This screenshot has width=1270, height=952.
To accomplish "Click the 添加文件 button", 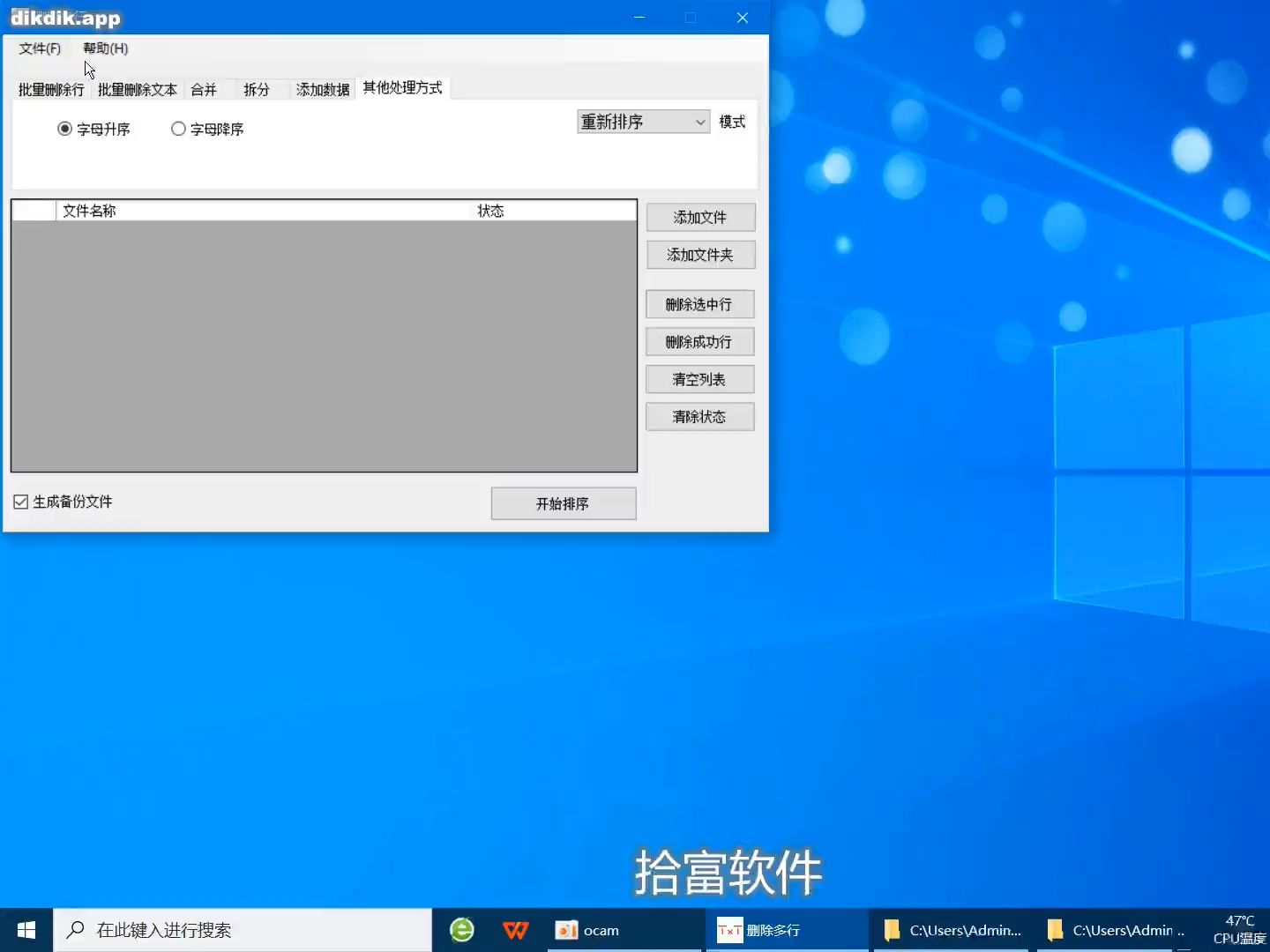I will click(700, 217).
